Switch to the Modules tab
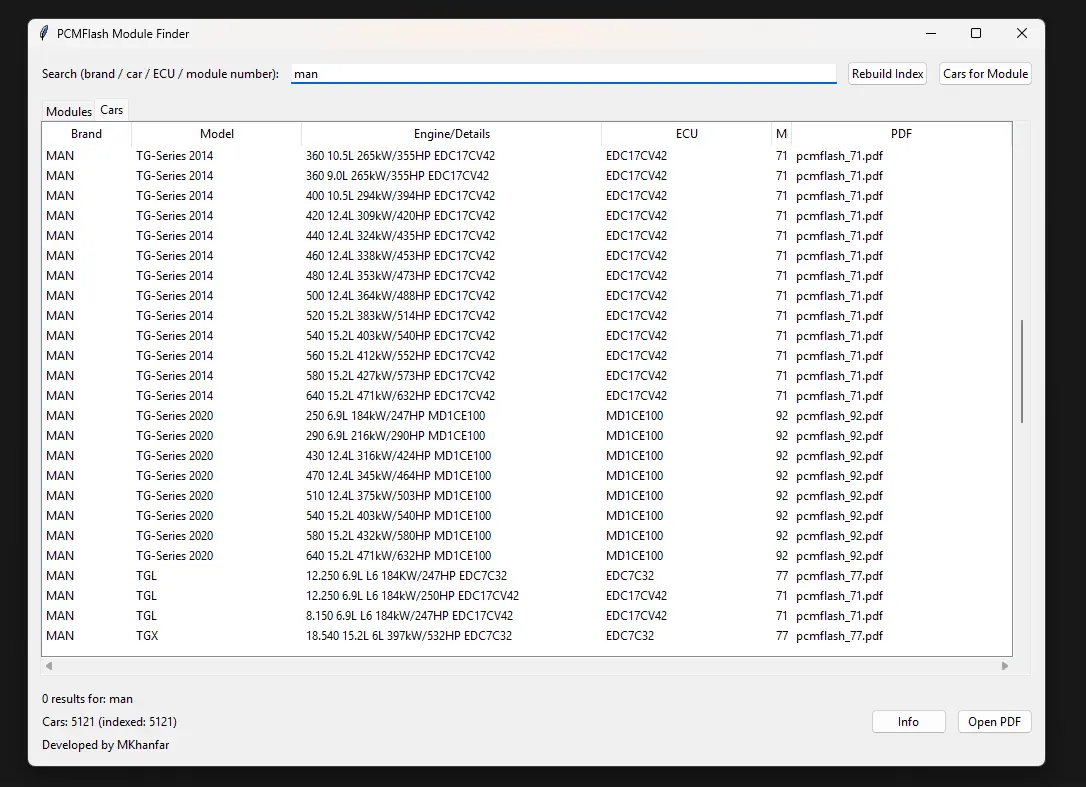Screen dimensions: 1086x787 click(69, 111)
